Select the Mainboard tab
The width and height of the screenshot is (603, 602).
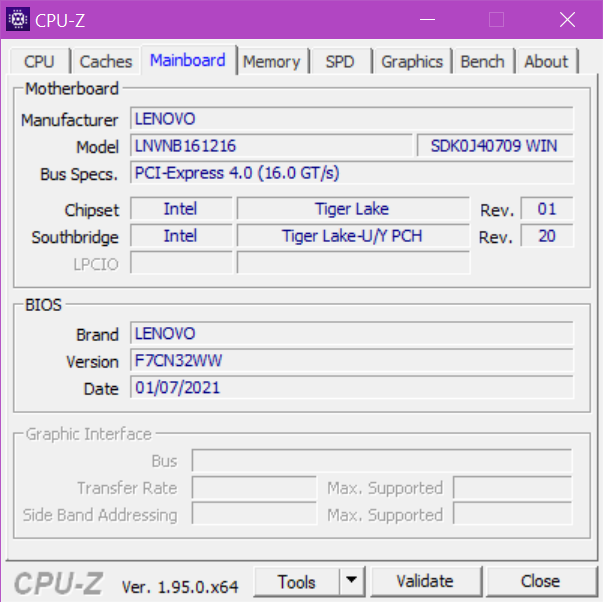(x=188, y=60)
